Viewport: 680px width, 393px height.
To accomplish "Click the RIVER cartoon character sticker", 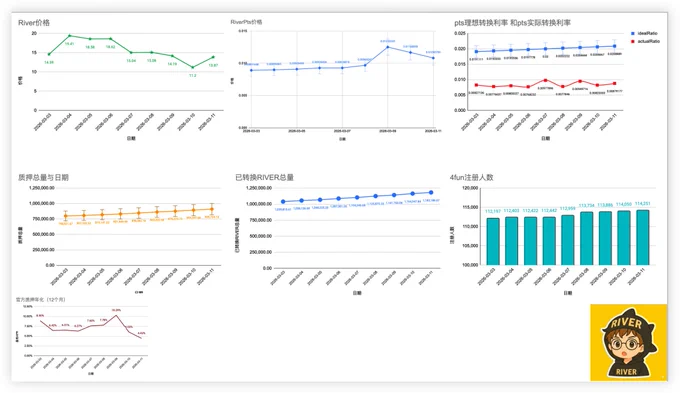I will click(x=628, y=343).
